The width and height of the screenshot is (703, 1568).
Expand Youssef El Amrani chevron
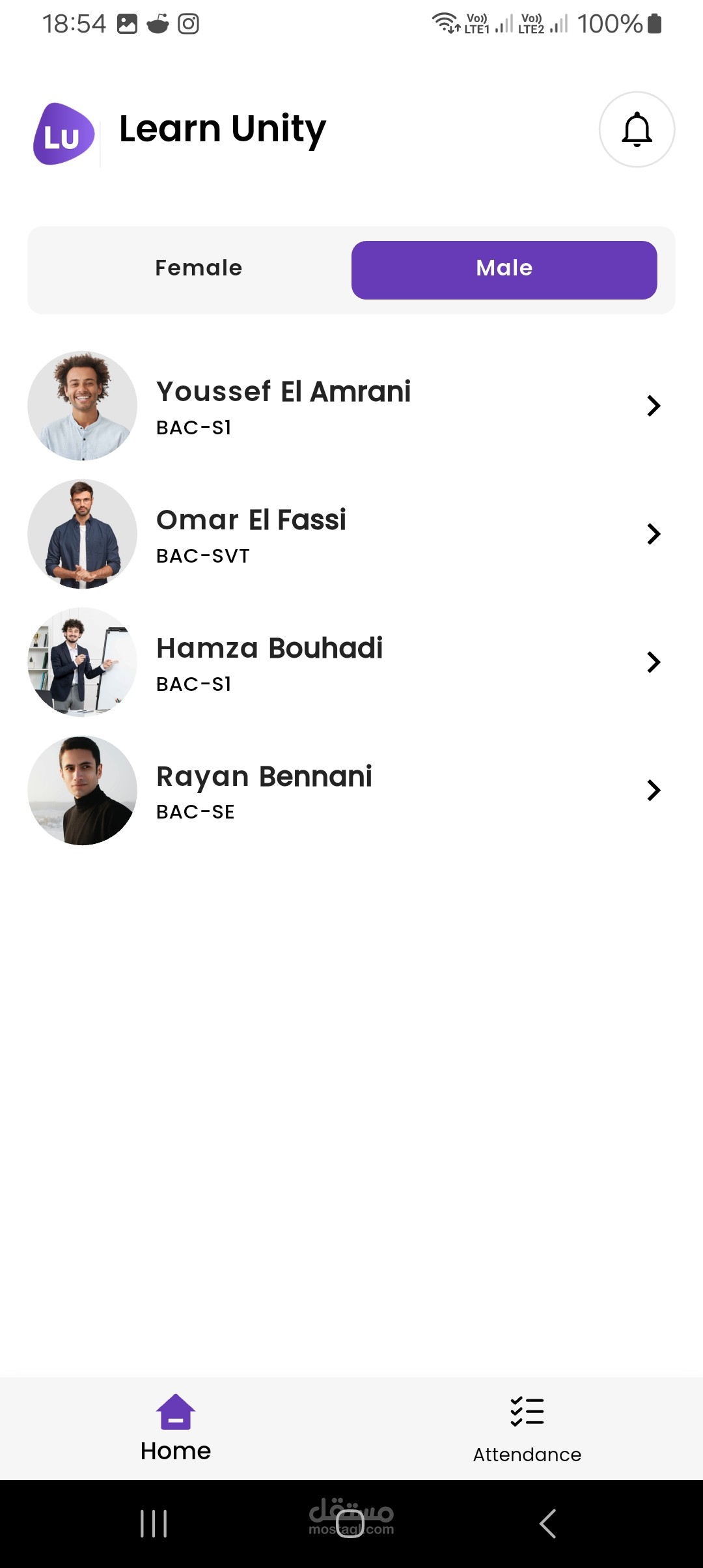click(654, 406)
